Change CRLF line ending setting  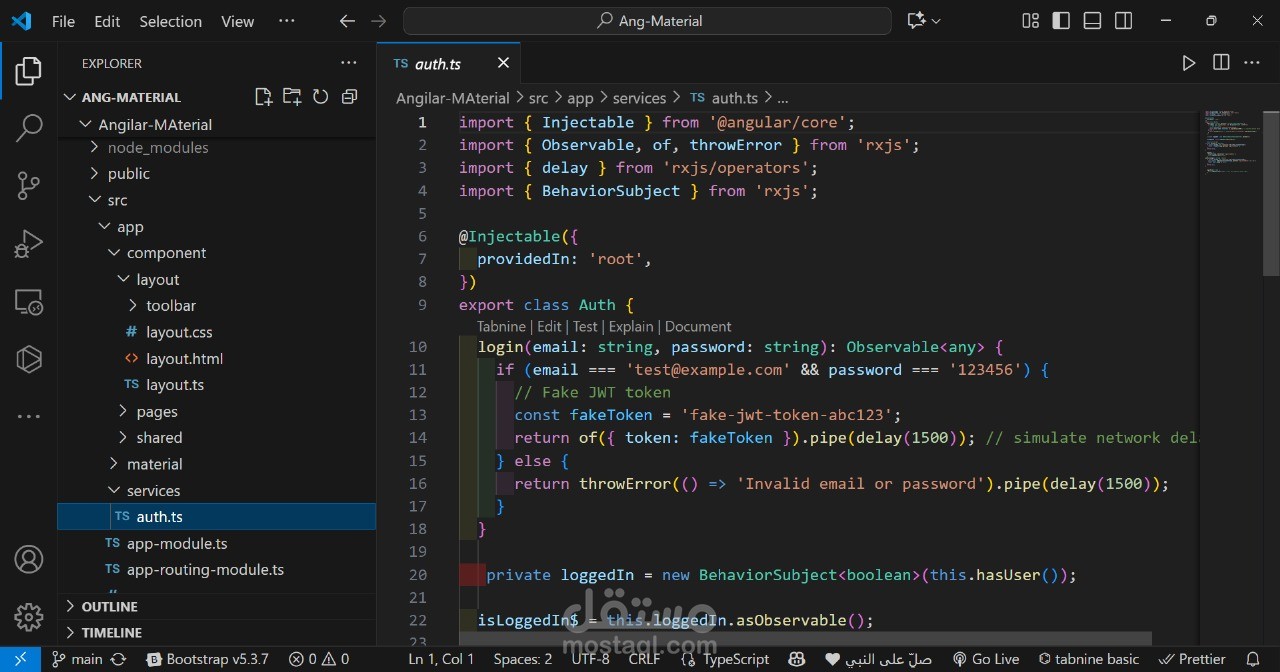[645, 659]
